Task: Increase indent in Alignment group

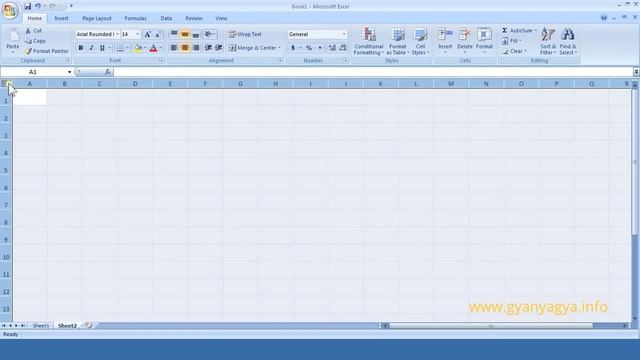Action: (x=219, y=48)
